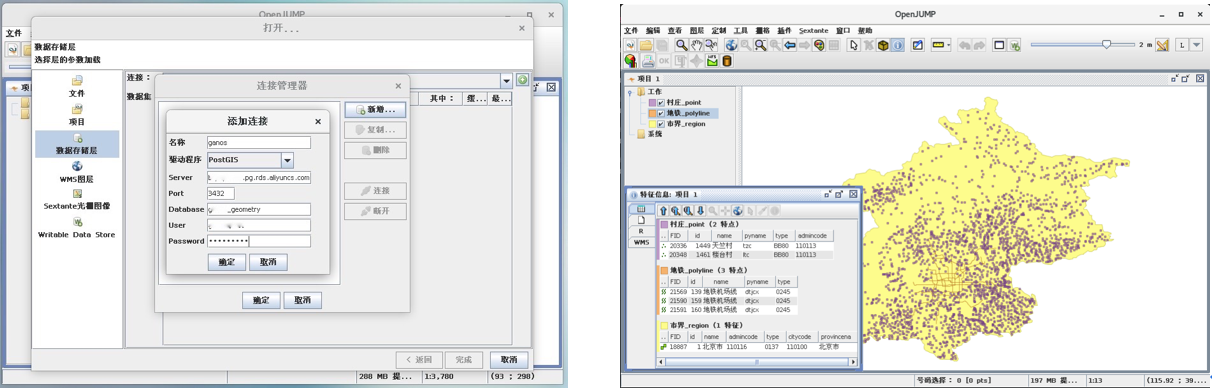Click the colored globe layer icon on second row
Viewport: 1212px width, 390px height.
click(x=630, y=61)
